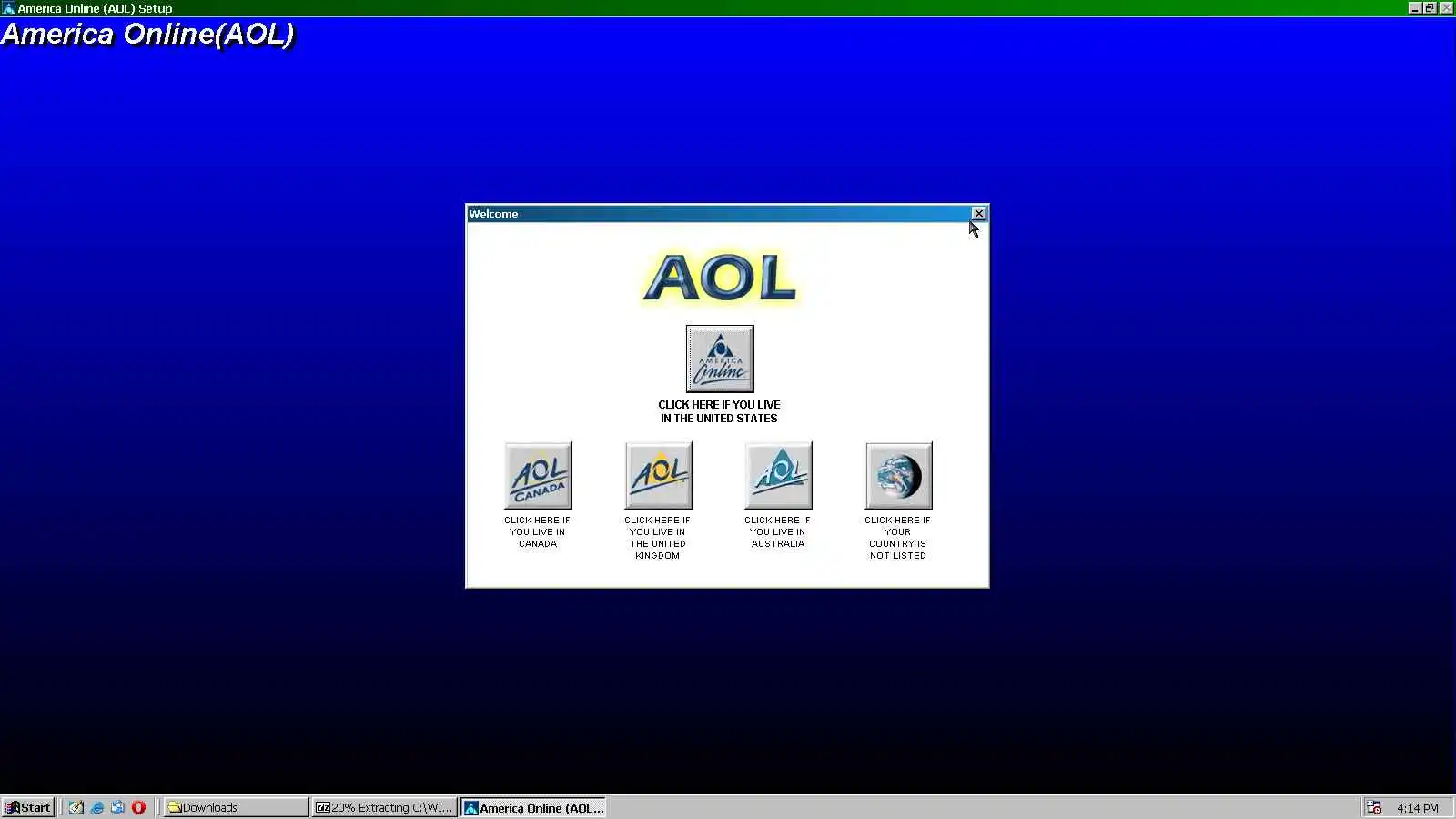Open the Task Scheduler tray icon

(1374, 807)
